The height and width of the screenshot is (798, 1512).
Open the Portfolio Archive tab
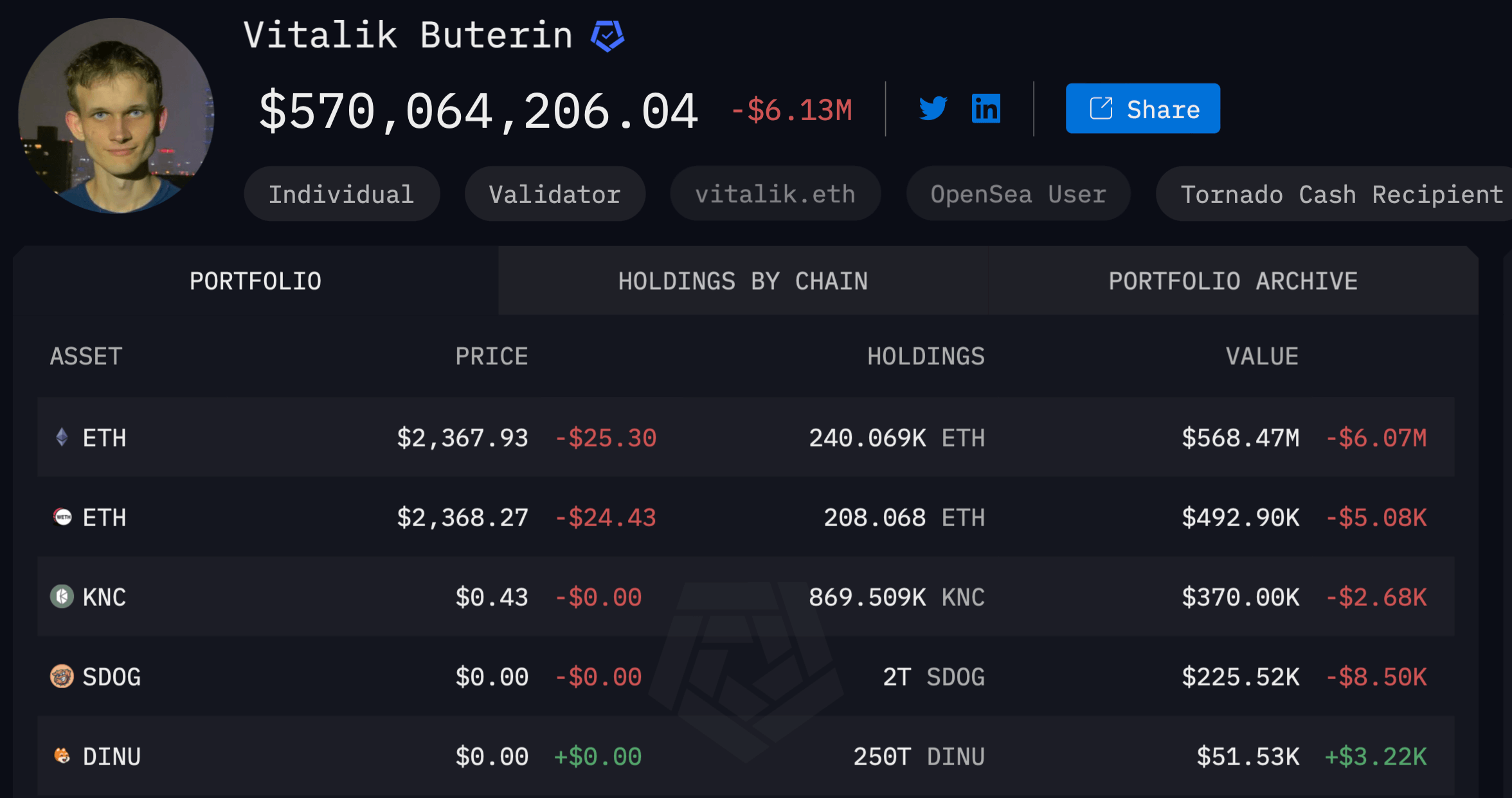(1232, 281)
